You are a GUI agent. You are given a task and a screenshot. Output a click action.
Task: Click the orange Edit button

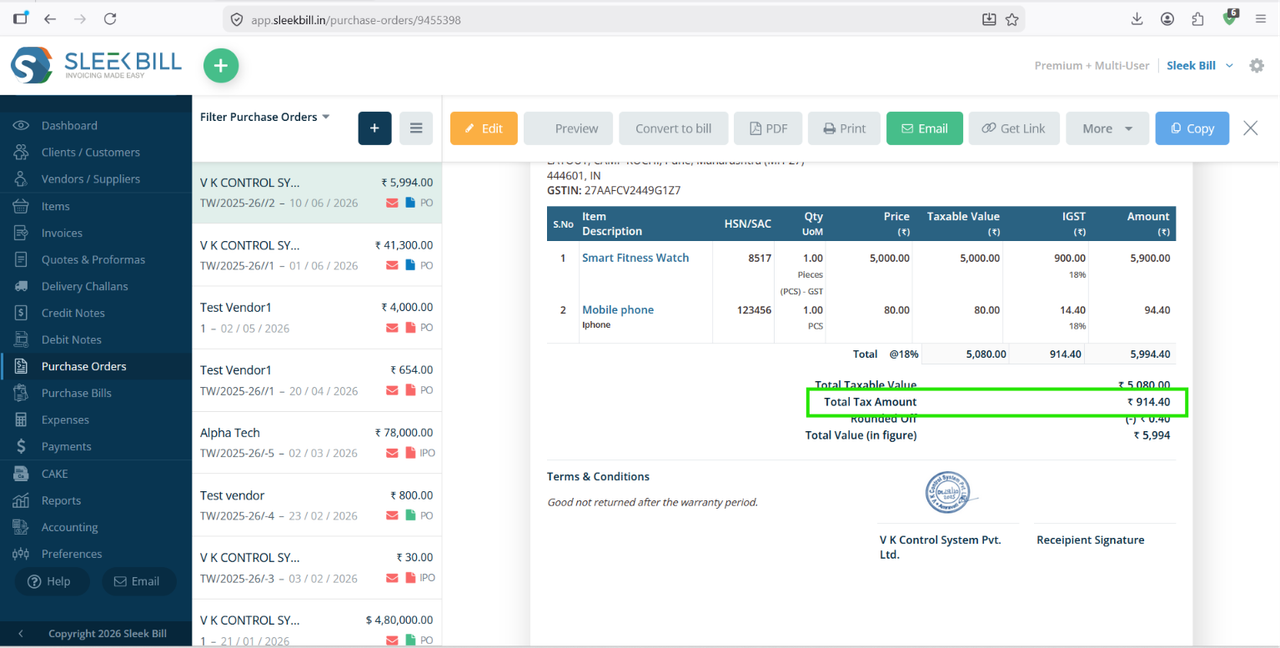click(484, 128)
